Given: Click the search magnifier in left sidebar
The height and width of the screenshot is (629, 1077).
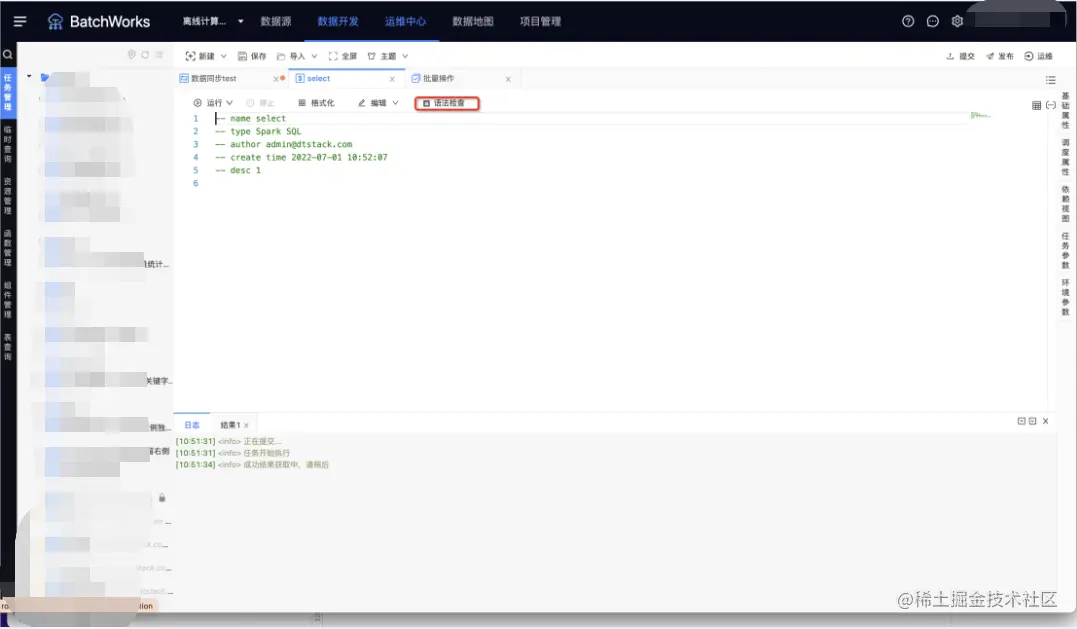Looking at the screenshot, I should tap(8, 54).
